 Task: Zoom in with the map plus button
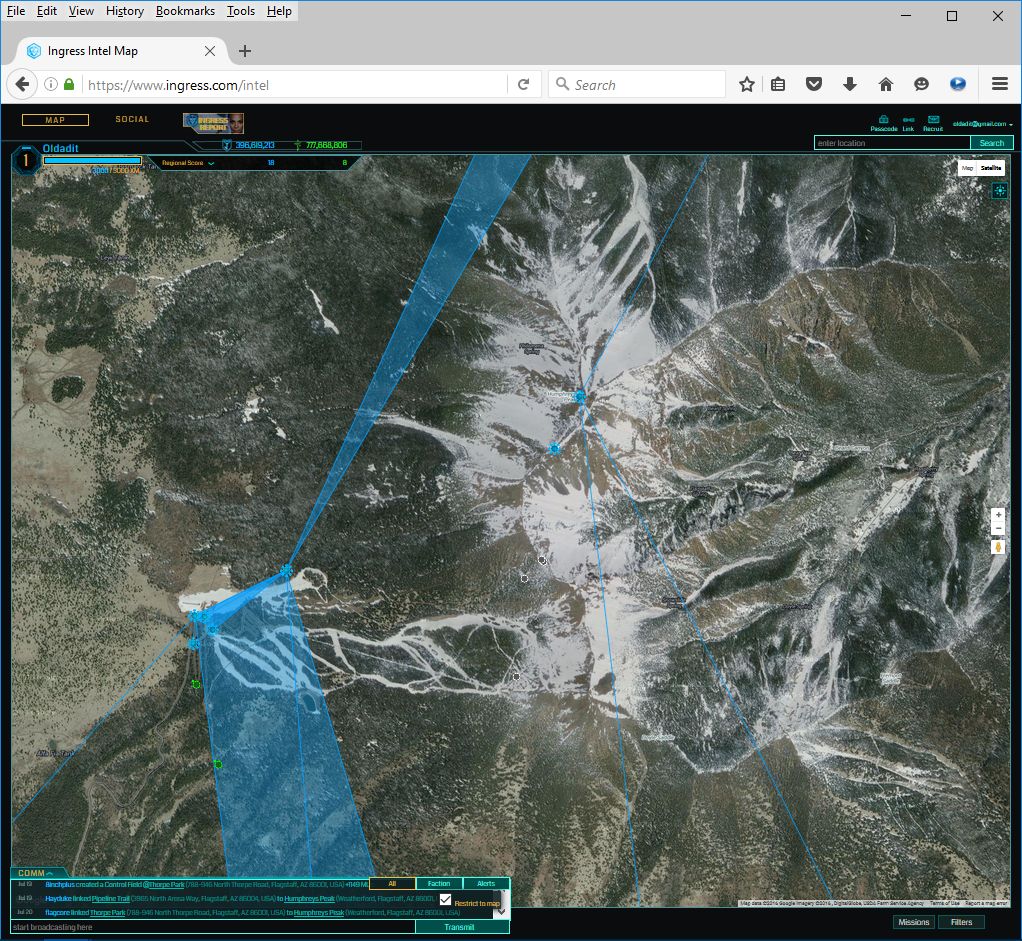click(997, 515)
